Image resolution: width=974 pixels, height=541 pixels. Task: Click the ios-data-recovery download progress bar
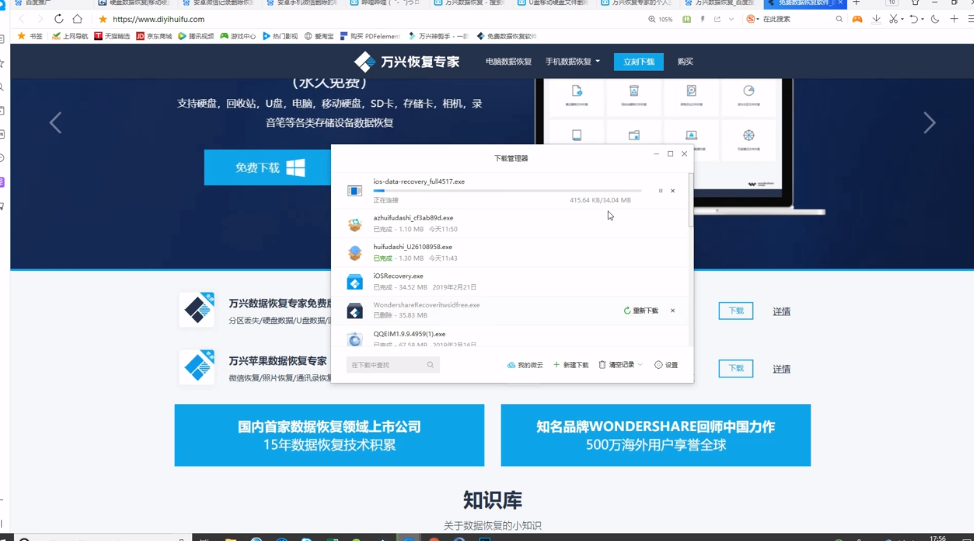[x=507, y=191]
